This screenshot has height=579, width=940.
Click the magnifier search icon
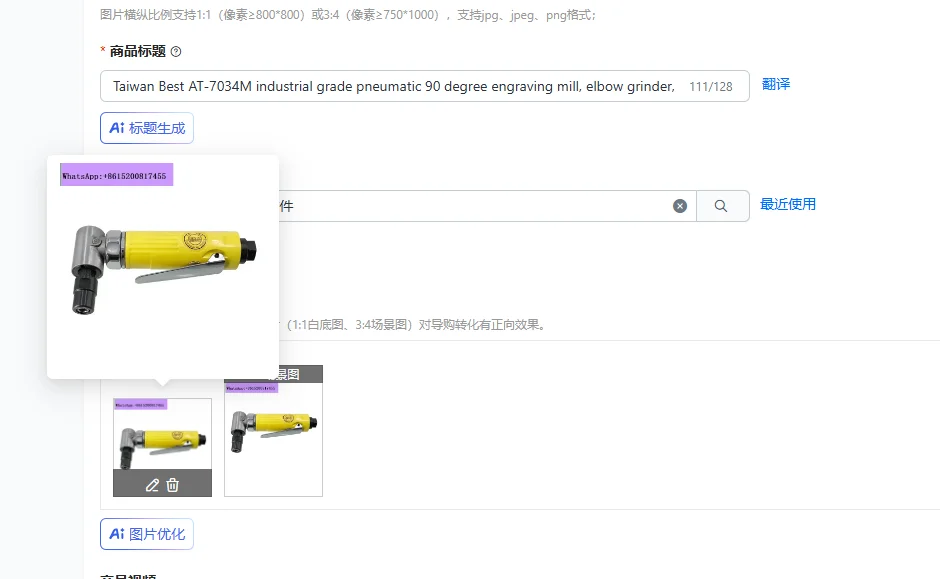point(721,206)
